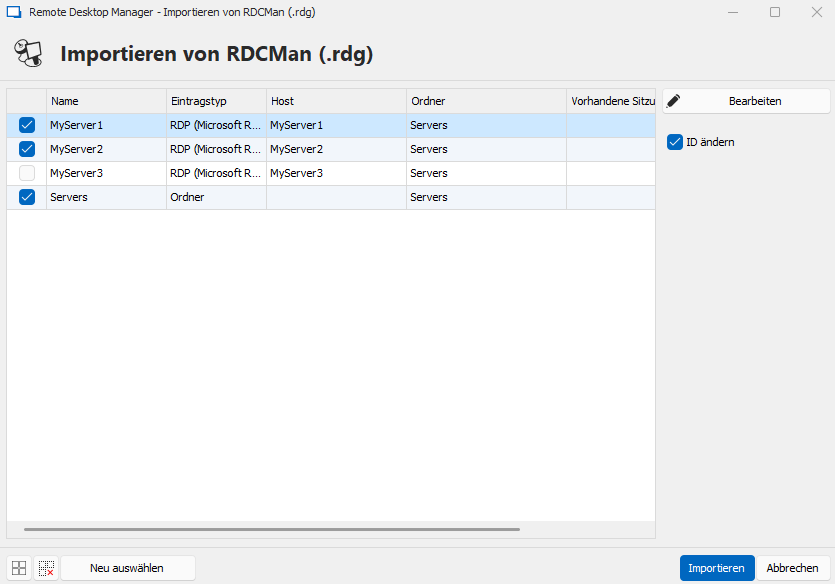
Task: Click the MyServer2 host cell
Action: 337,149
